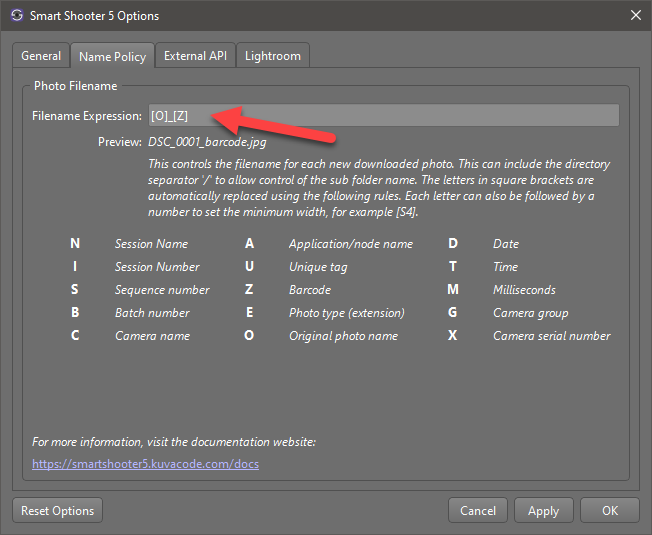Click the letter M code

click(453, 289)
